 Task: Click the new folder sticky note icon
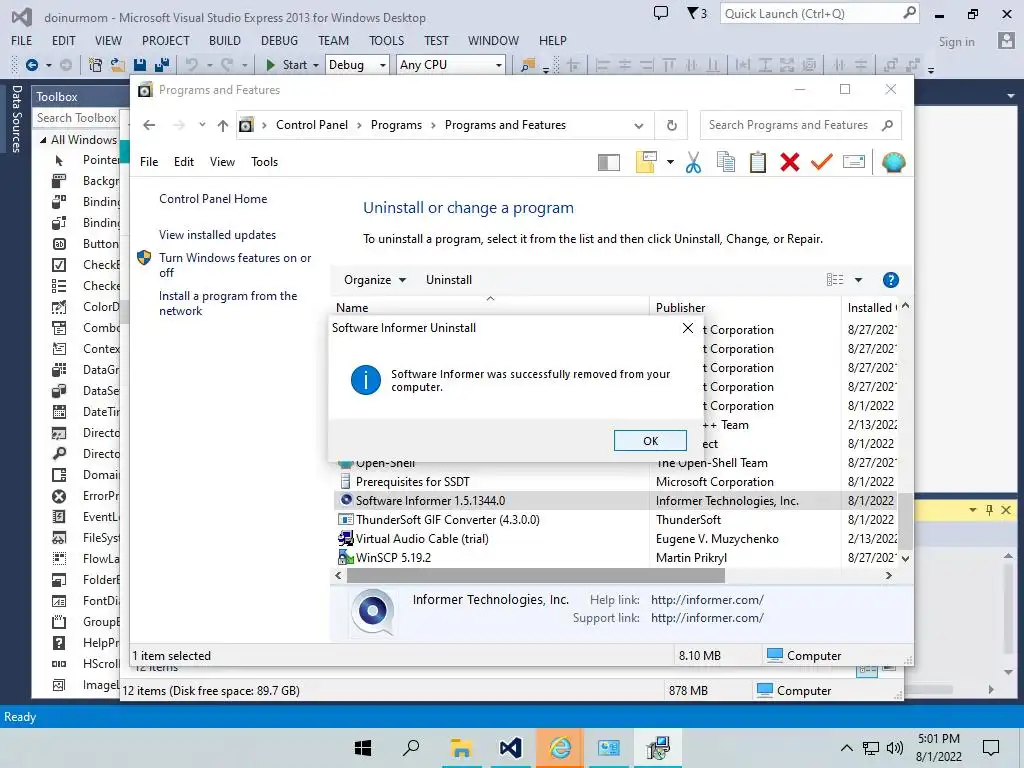(645, 162)
